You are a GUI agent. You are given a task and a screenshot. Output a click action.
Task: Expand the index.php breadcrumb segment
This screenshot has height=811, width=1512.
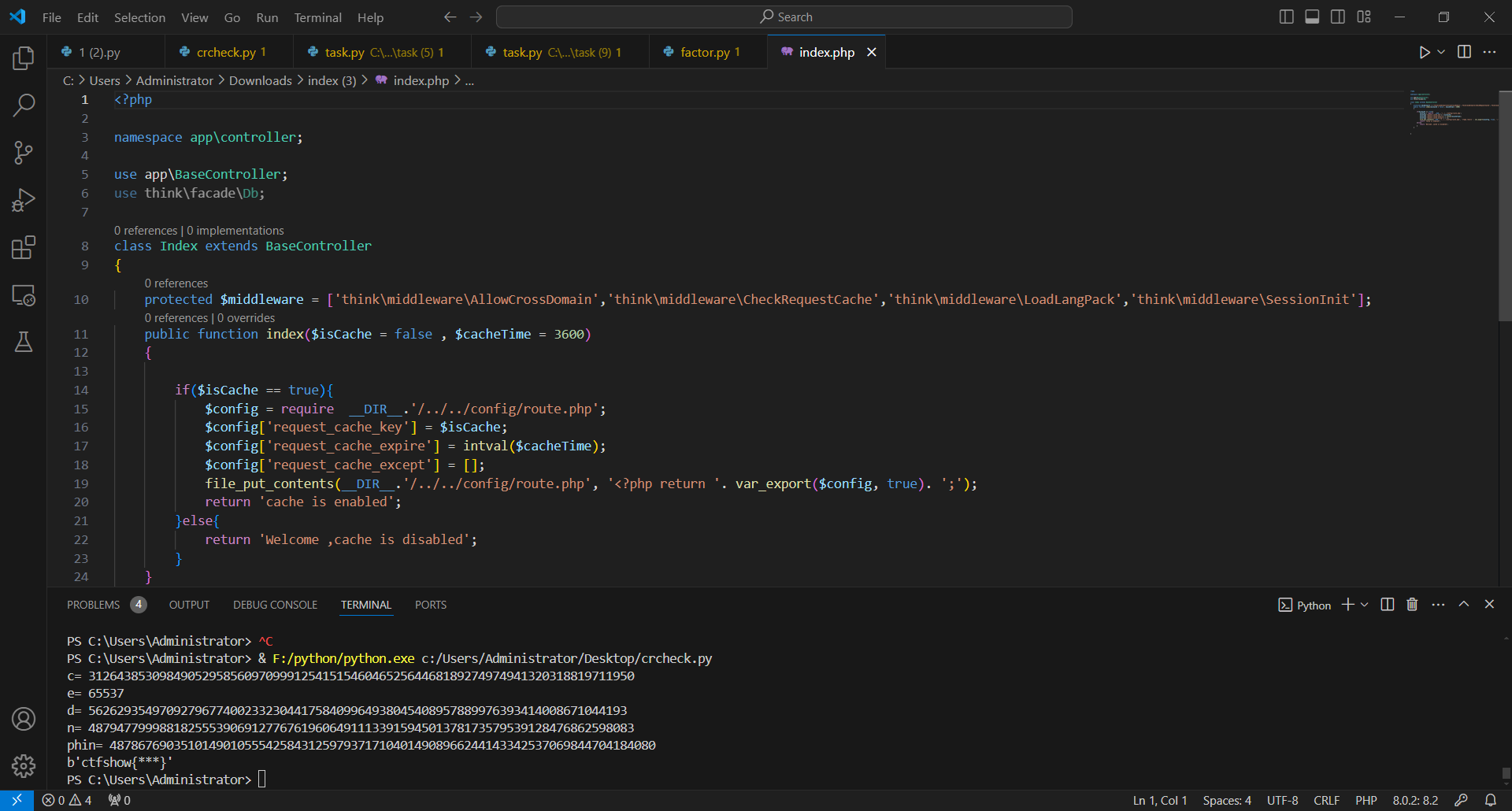point(412,81)
